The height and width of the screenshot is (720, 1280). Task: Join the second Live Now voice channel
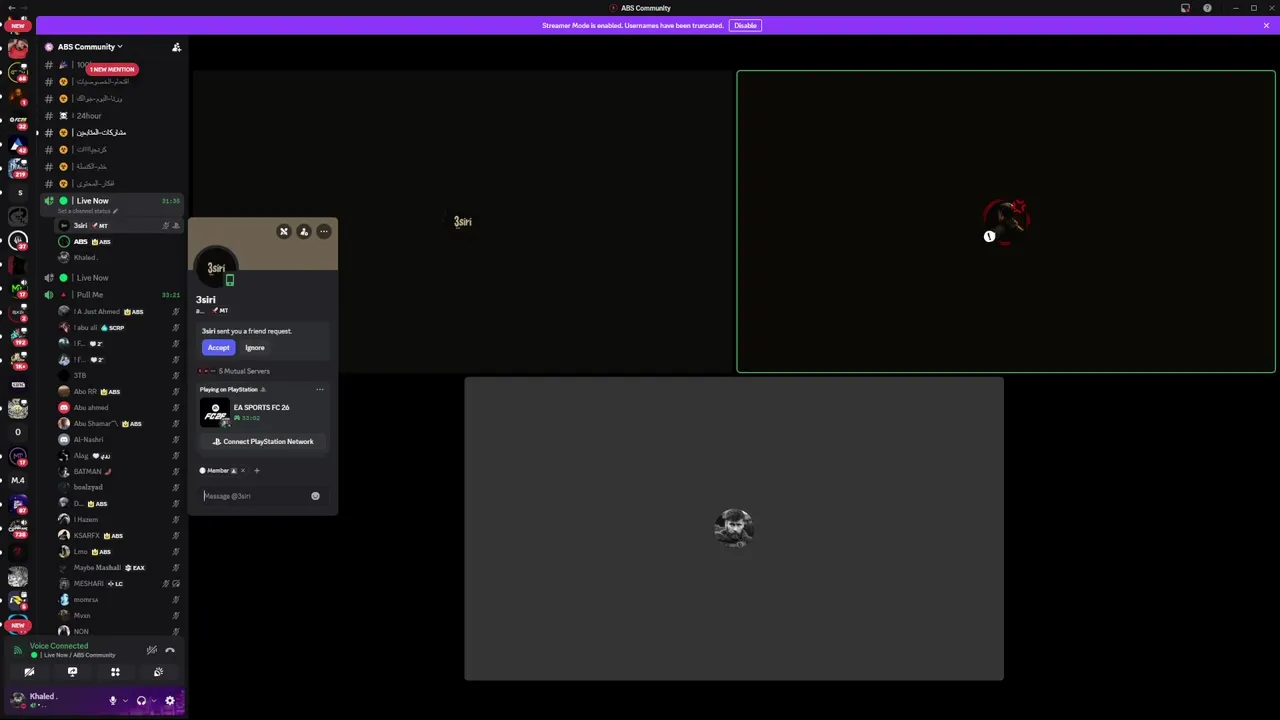(x=110, y=278)
